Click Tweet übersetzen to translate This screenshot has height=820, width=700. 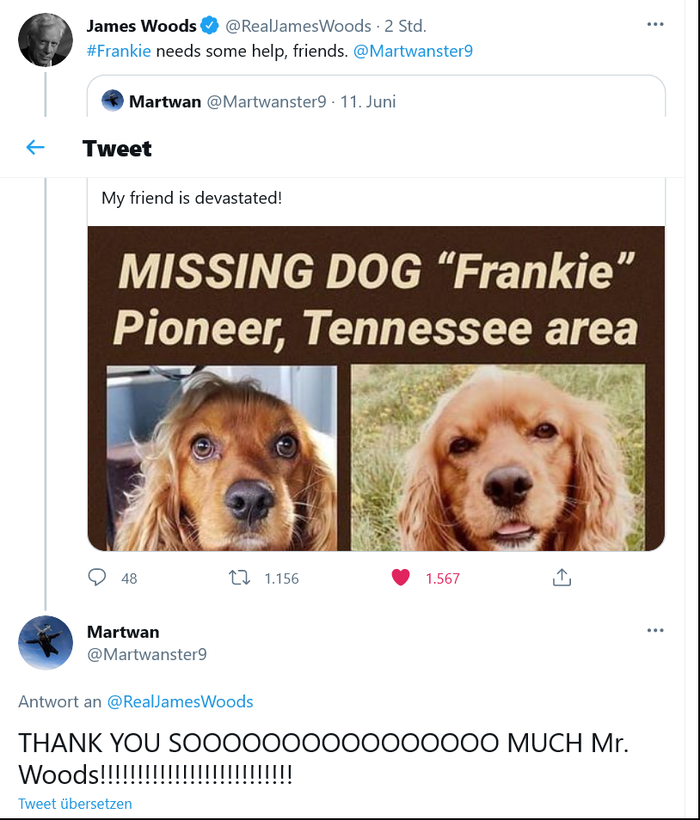click(75, 804)
